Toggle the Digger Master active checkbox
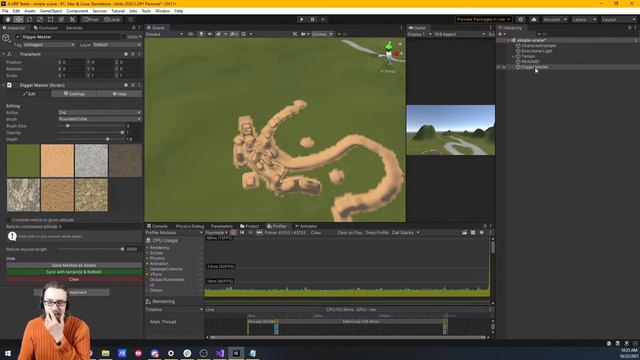Image resolution: width=640 pixels, height=360 pixels. [18, 37]
